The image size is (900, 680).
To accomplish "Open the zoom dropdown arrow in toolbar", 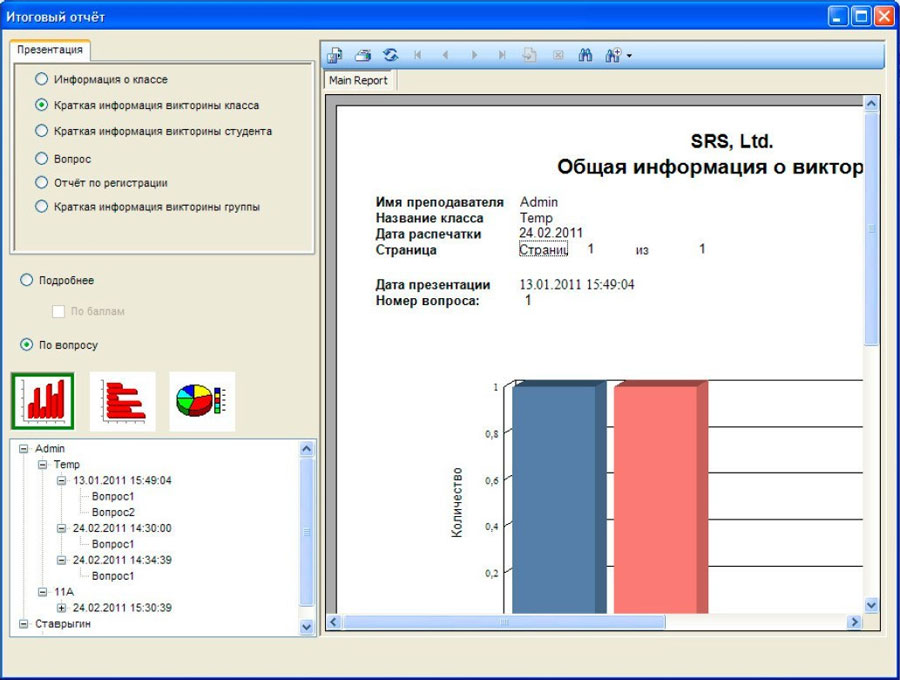I will pyautogui.click(x=628, y=56).
